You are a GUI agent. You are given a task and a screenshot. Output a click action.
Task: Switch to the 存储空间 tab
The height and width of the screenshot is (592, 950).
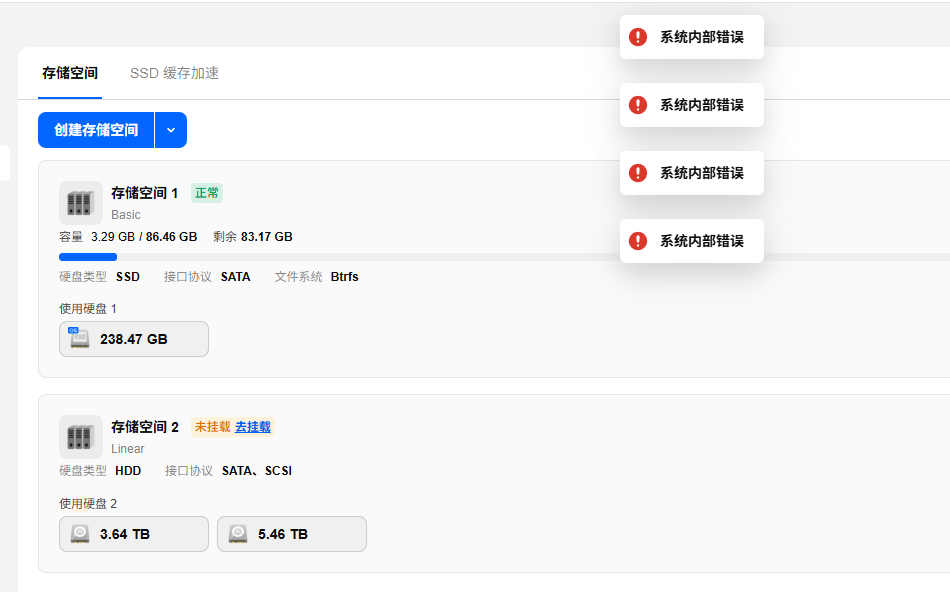tap(70, 73)
